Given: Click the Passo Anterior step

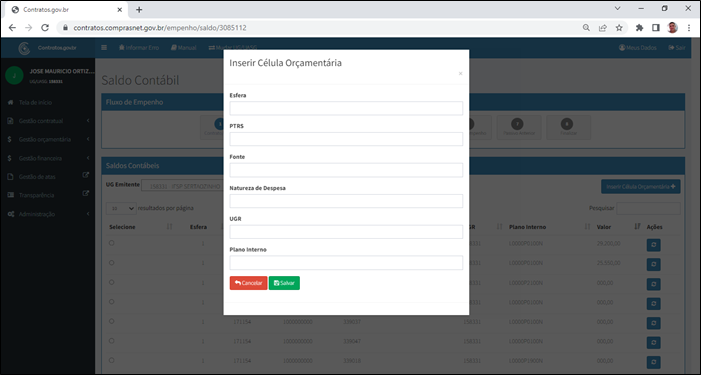Looking at the screenshot, I should (x=519, y=127).
